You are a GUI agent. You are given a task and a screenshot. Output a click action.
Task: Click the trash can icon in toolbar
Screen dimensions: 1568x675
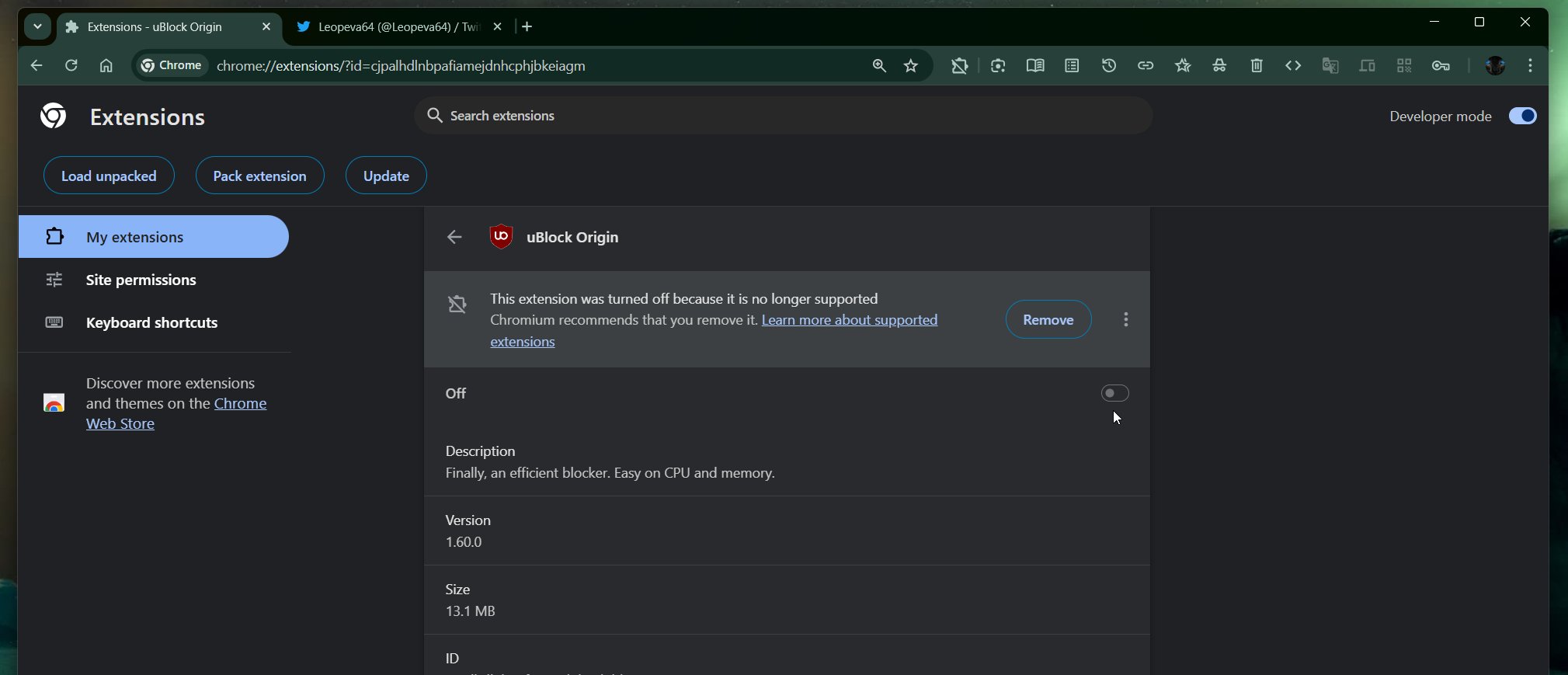pos(1257,66)
